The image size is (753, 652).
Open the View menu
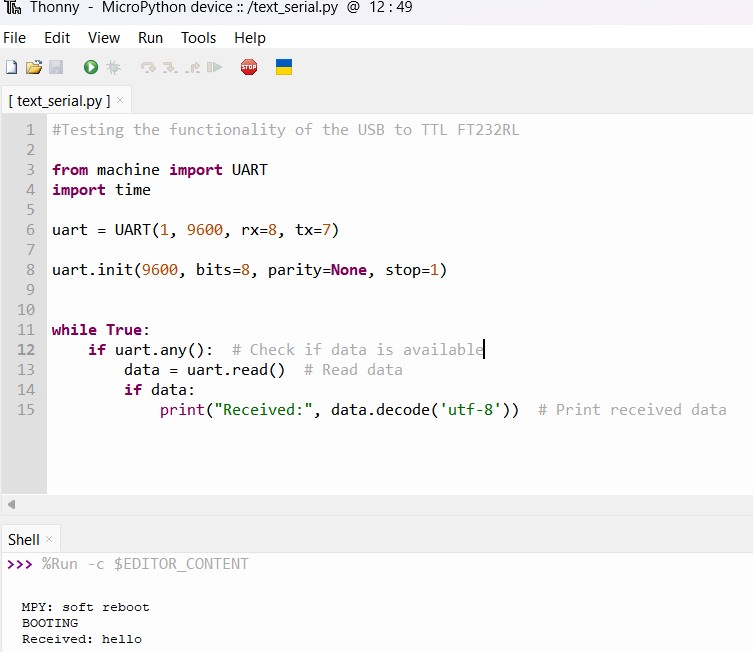tap(104, 38)
